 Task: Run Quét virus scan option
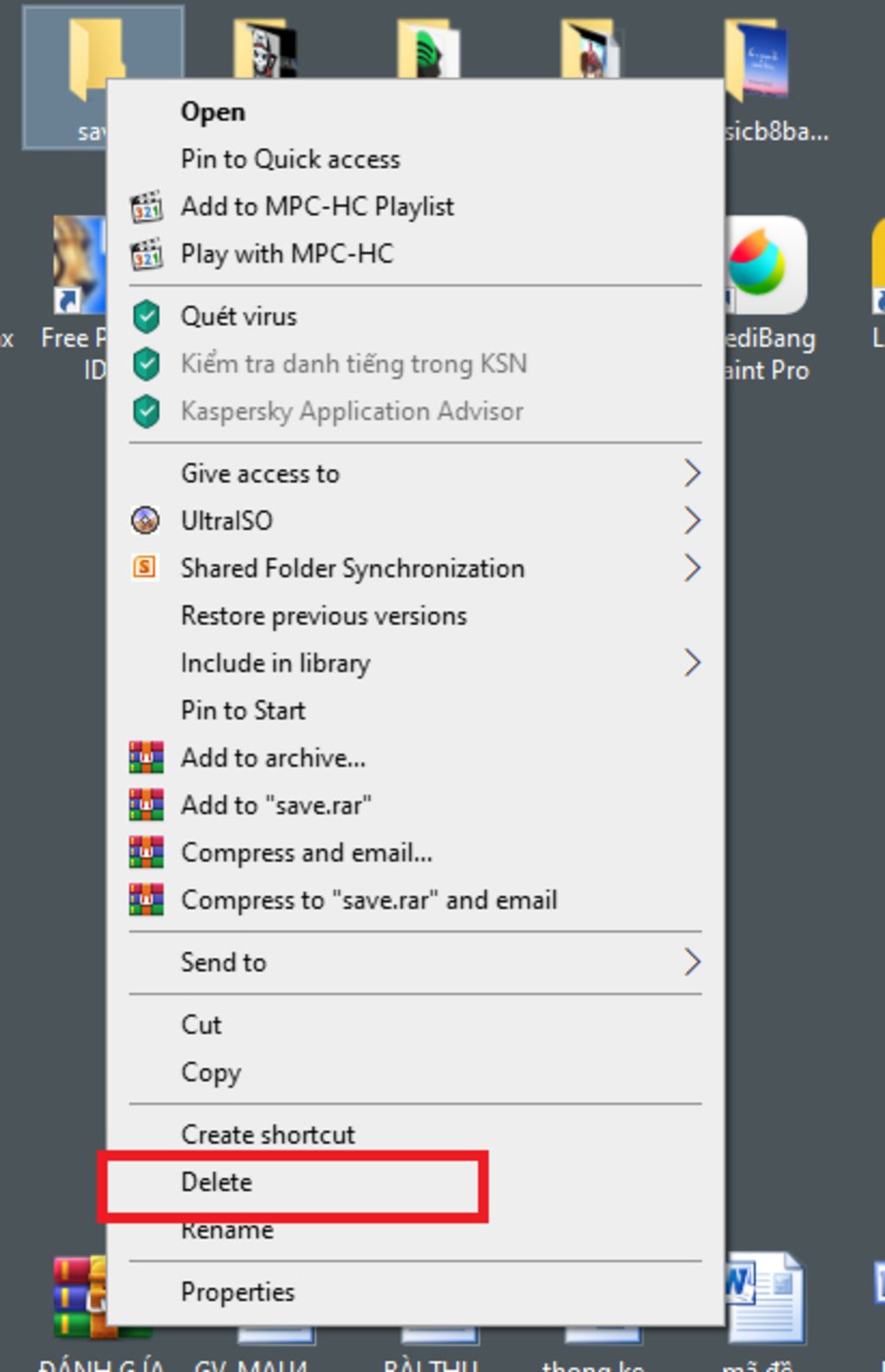[x=239, y=316]
